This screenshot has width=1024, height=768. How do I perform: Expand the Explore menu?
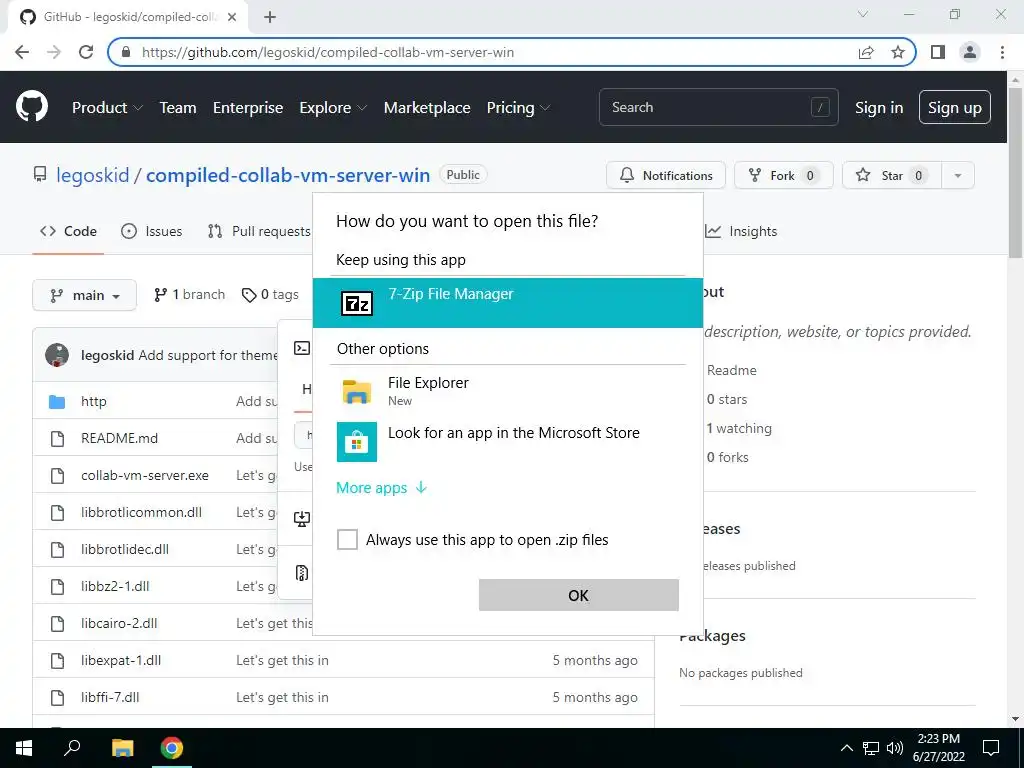point(333,107)
